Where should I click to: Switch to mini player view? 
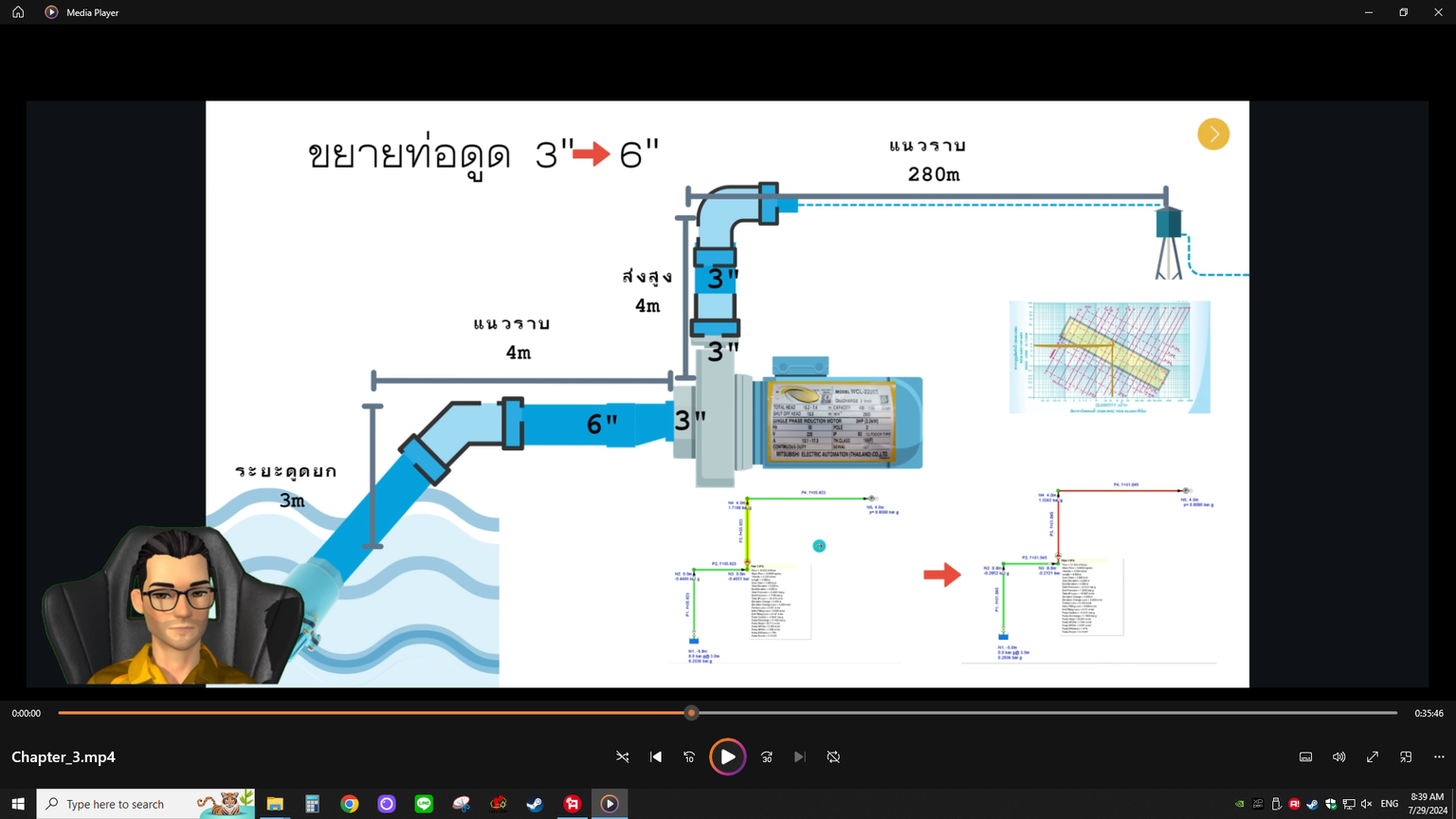pyautogui.click(x=1406, y=756)
